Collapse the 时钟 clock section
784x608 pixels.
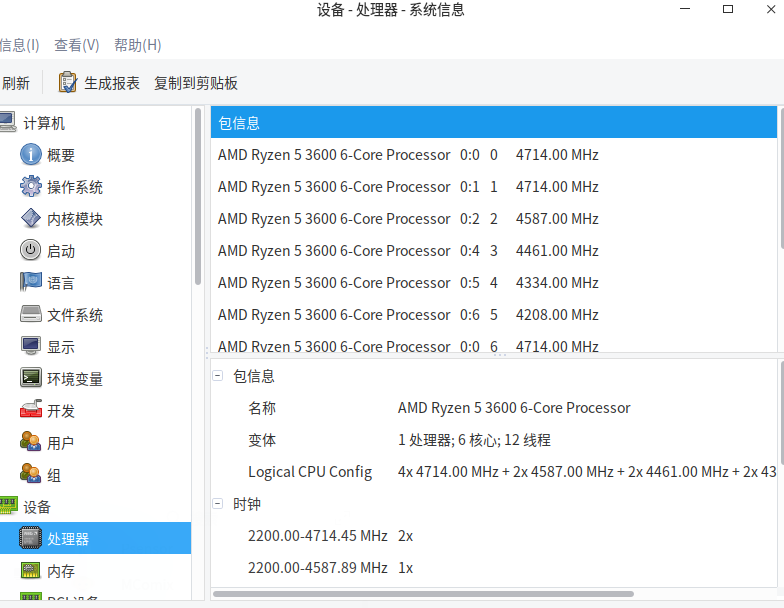[x=218, y=504]
